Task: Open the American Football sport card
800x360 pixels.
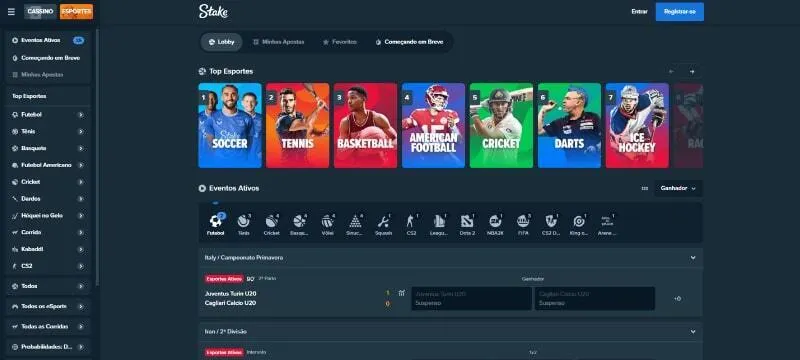Action: 433,125
